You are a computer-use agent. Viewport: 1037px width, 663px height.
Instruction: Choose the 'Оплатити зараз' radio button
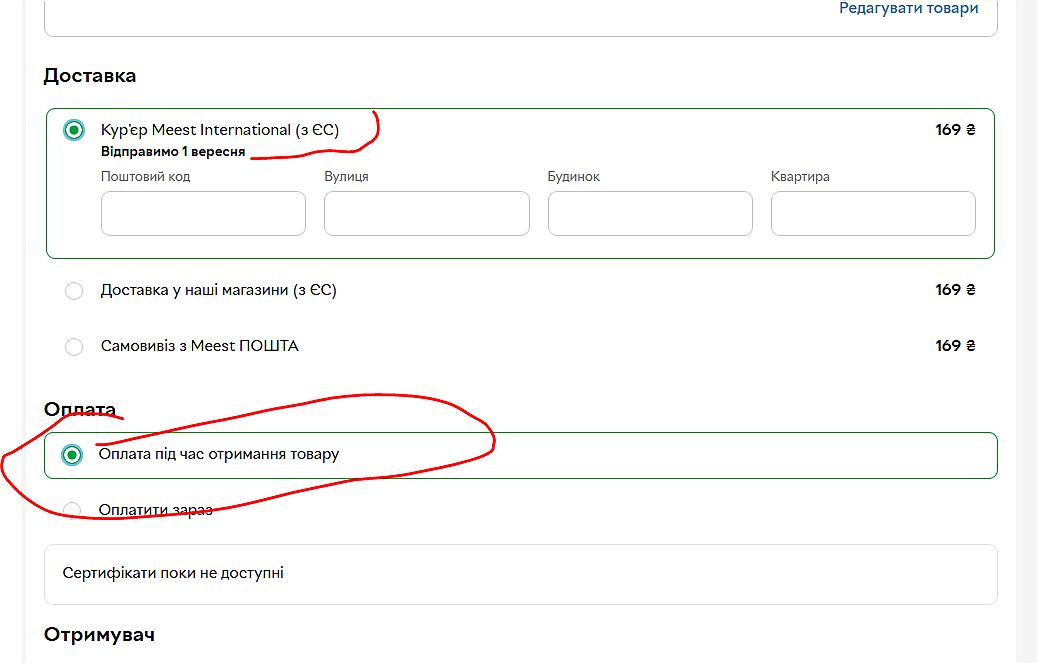click(72, 510)
